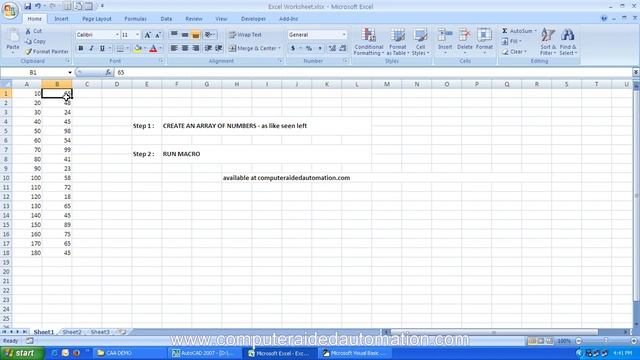Viewport: 640px width, 360px height.
Task: Toggle bottom vertical alignment
Action: click(x=196, y=35)
